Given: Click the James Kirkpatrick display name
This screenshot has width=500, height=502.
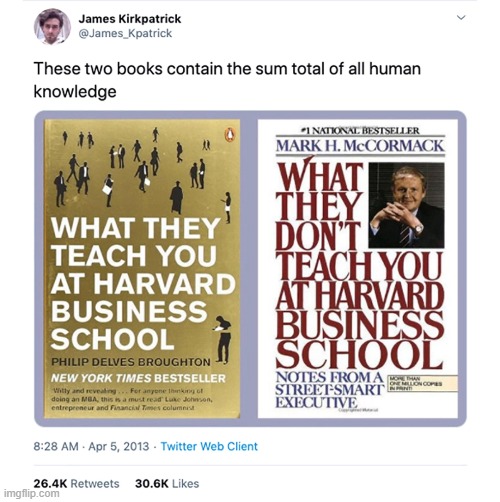Looking at the screenshot, I should point(130,19).
